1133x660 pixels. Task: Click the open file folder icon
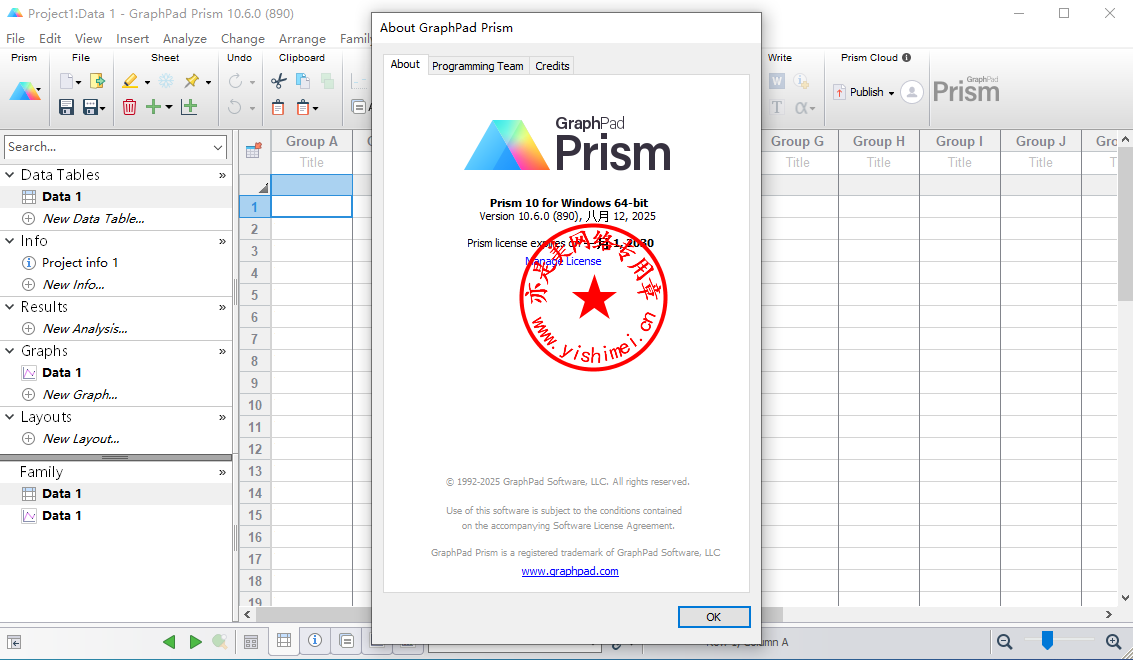tap(97, 81)
